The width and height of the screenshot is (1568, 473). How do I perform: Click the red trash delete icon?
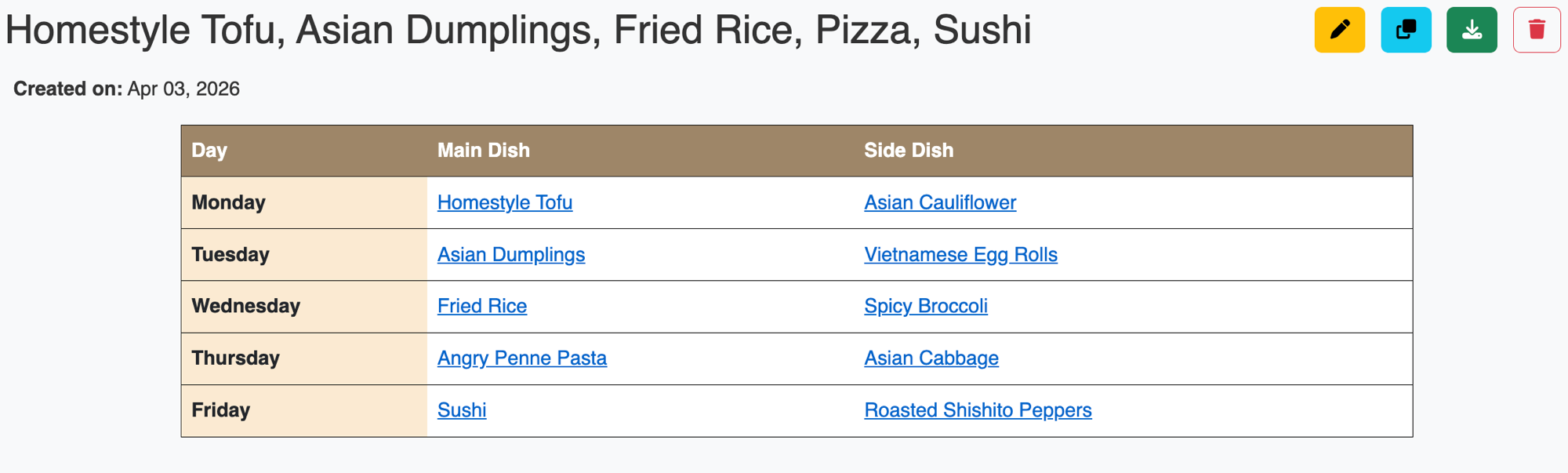pos(1537,30)
